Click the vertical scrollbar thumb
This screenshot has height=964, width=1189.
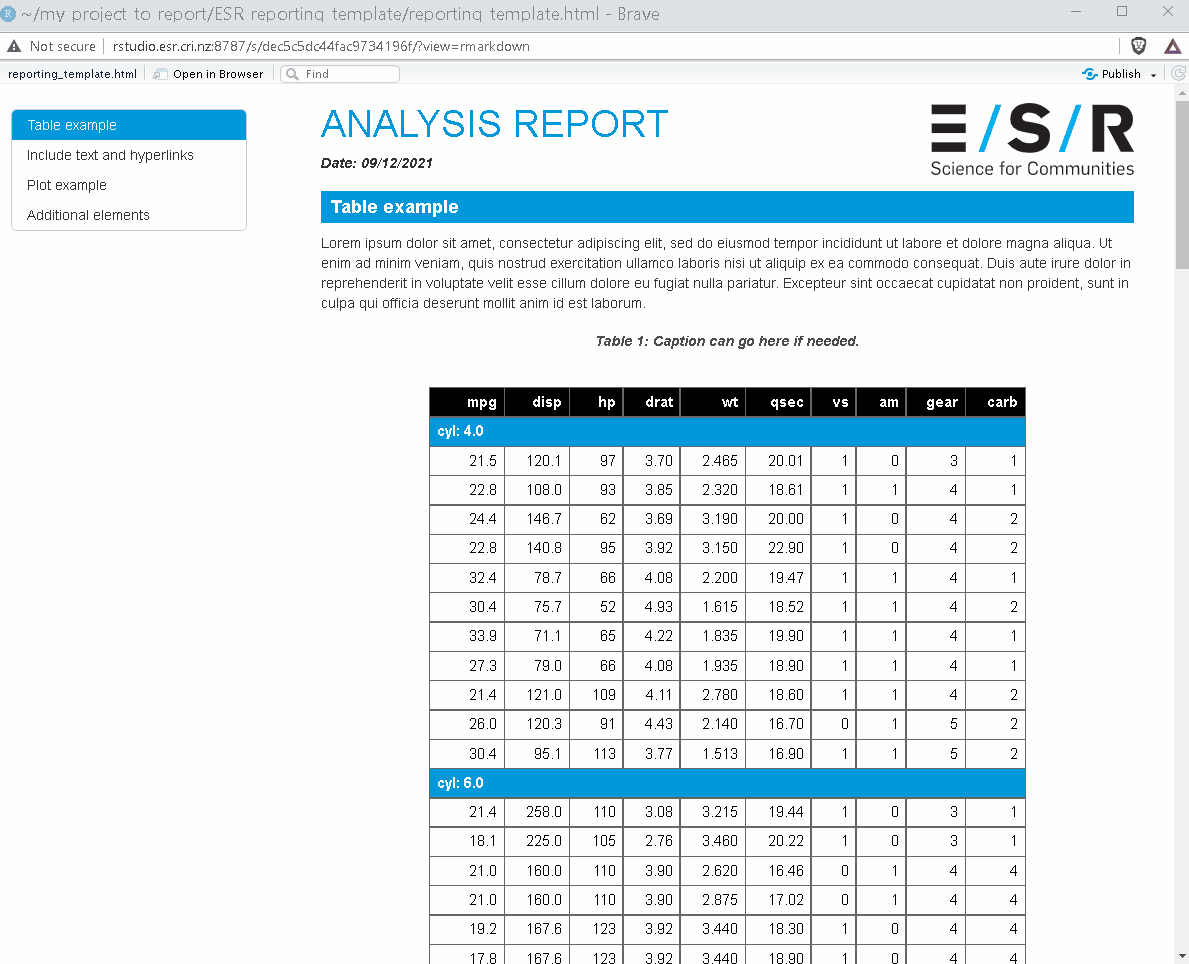[x=1182, y=184]
